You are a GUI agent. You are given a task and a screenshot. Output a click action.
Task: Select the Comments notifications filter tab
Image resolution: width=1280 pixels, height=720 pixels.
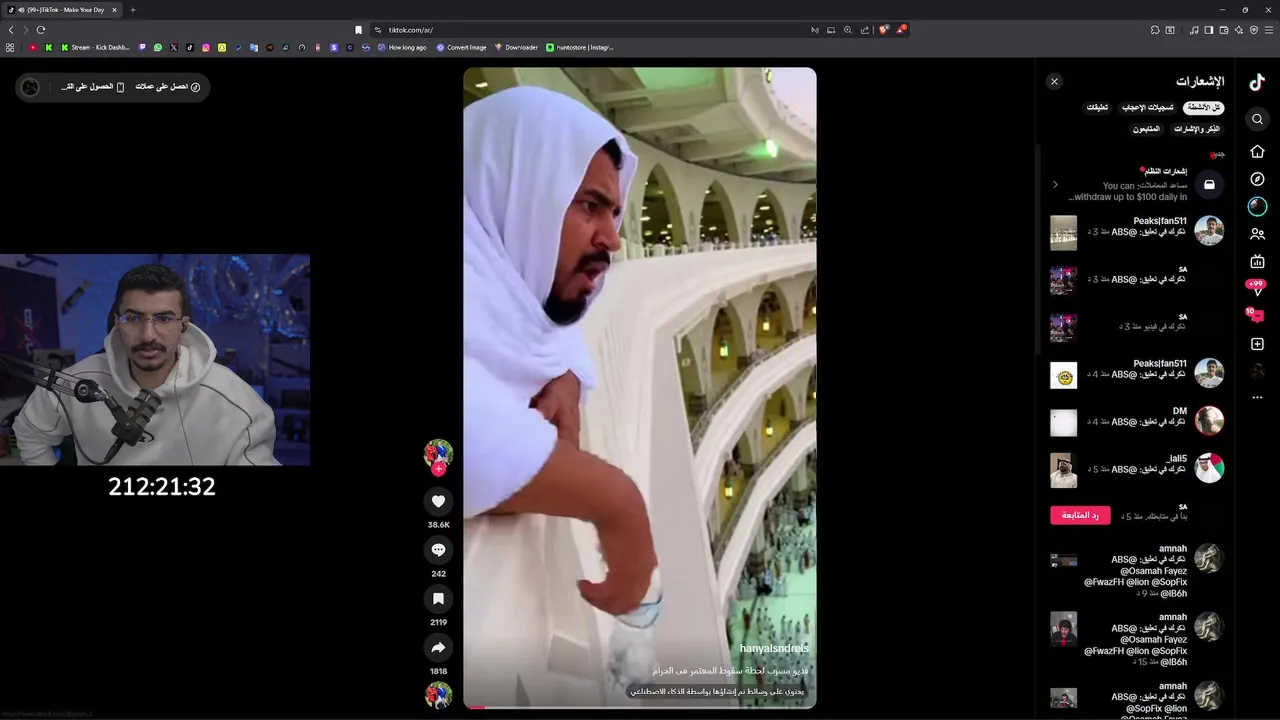click(x=1098, y=107)
